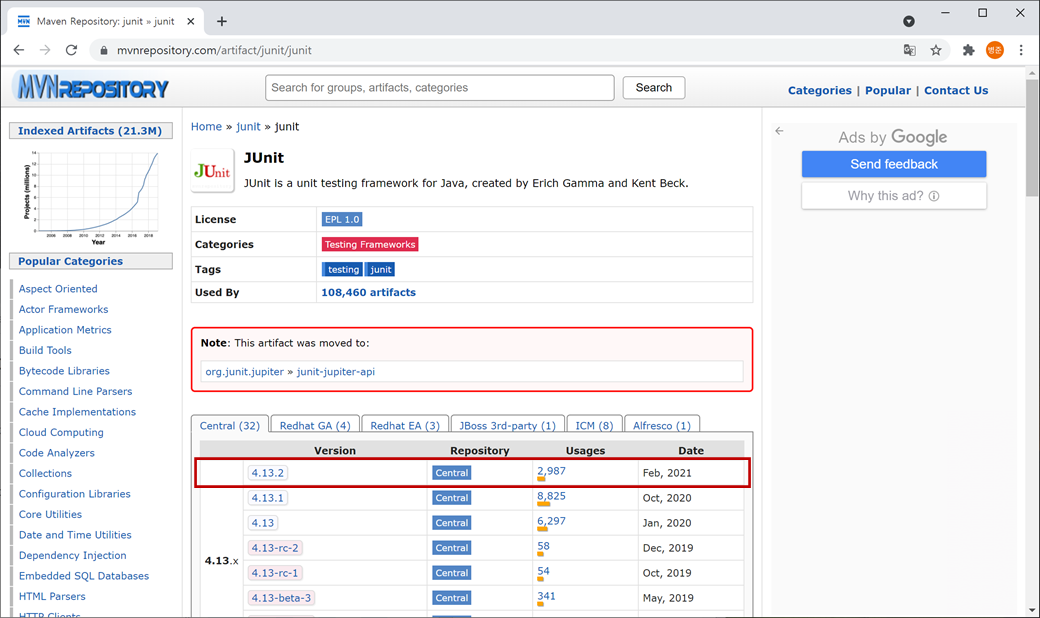The image size is (1040, 618).
Task: Open Build Tools category
Action: pos(45,350)
